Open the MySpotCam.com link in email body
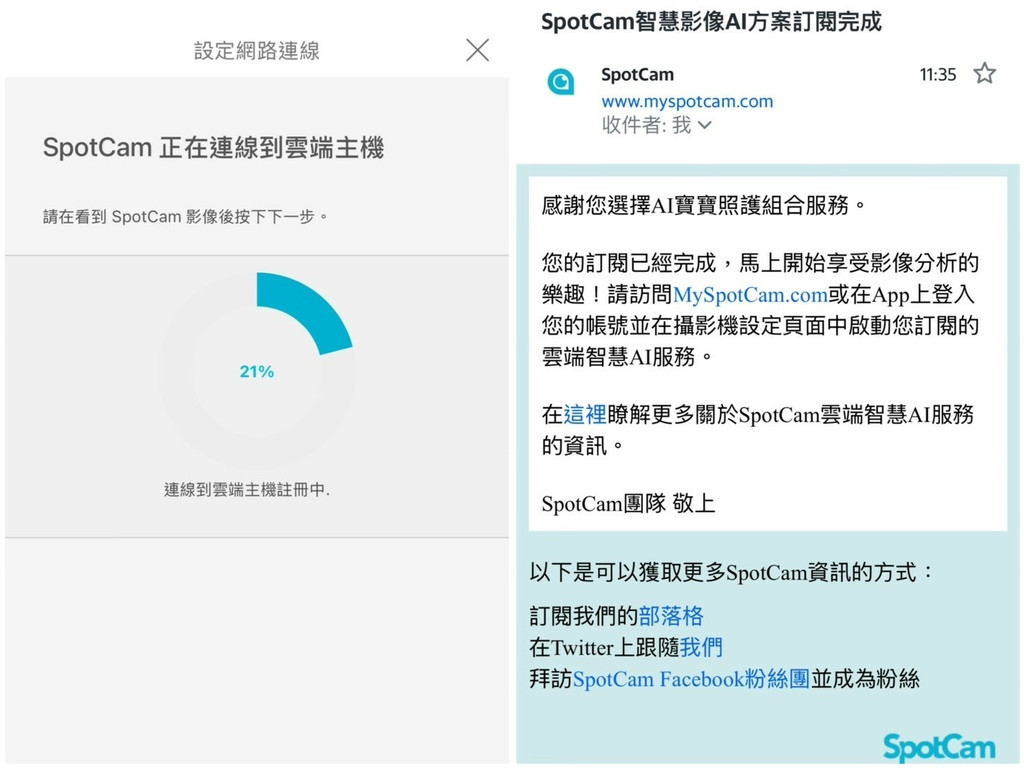The image size is (1024, 768). point(750,295)
